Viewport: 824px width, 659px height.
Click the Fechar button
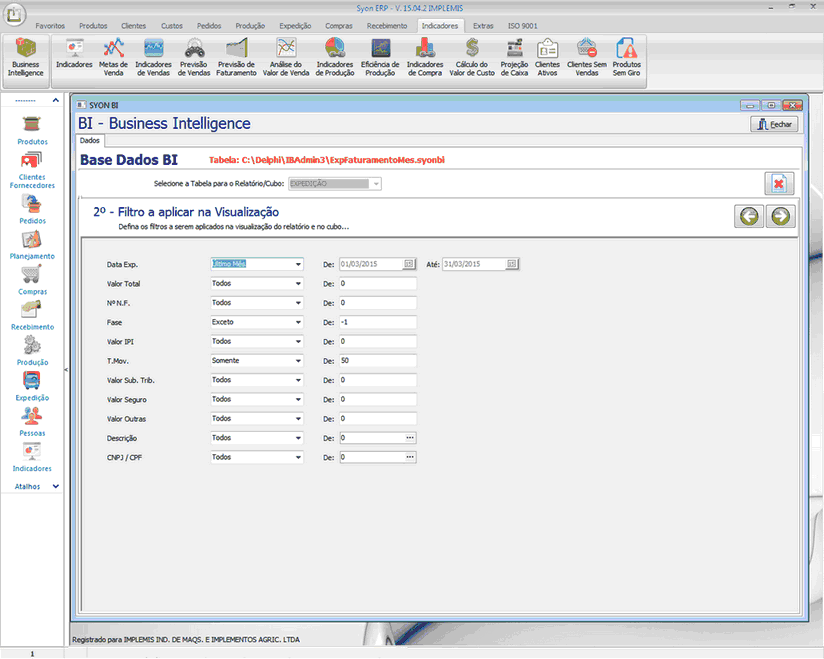click(x=774, y=124)
